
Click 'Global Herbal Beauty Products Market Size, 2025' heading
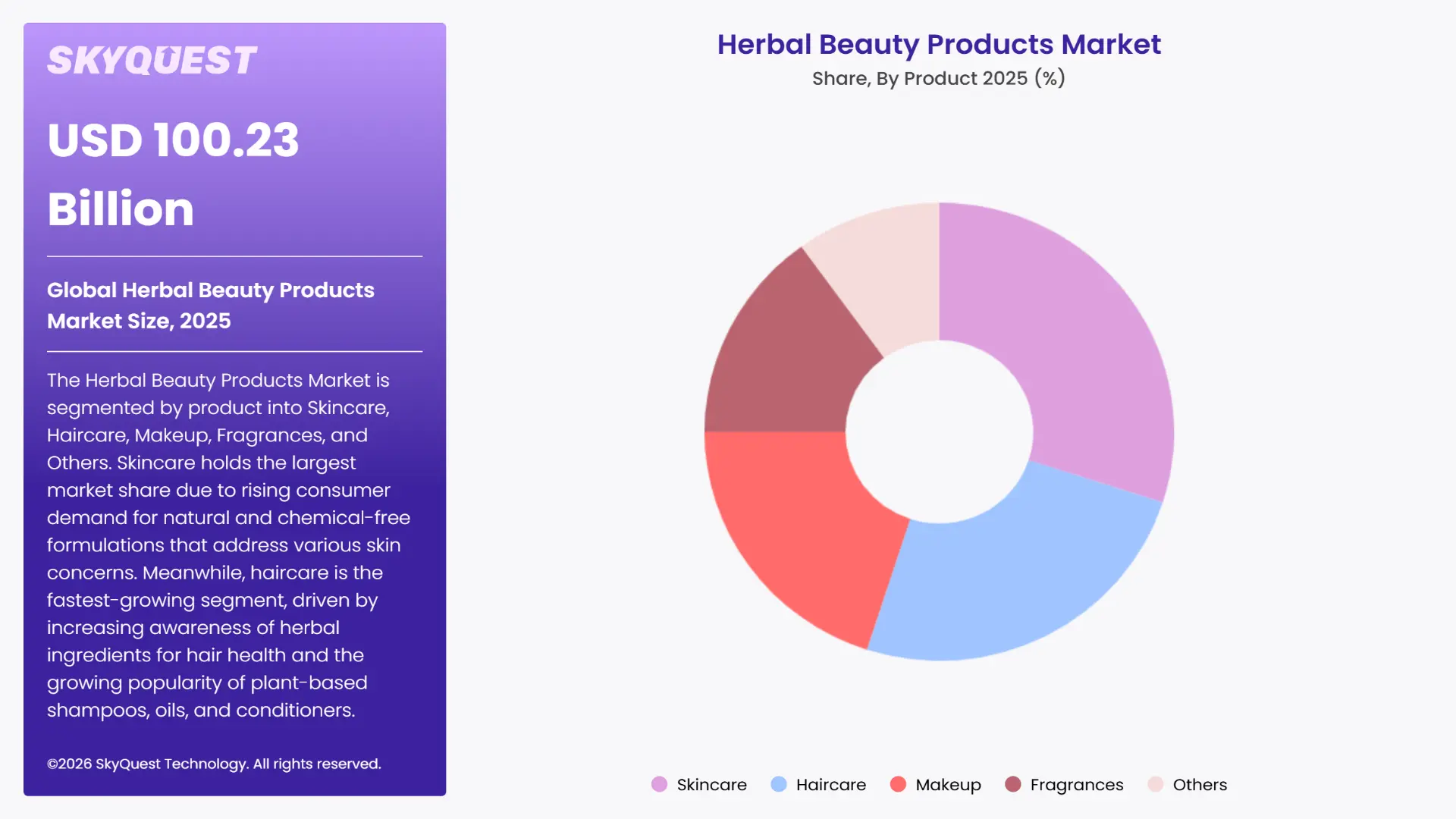211,306
